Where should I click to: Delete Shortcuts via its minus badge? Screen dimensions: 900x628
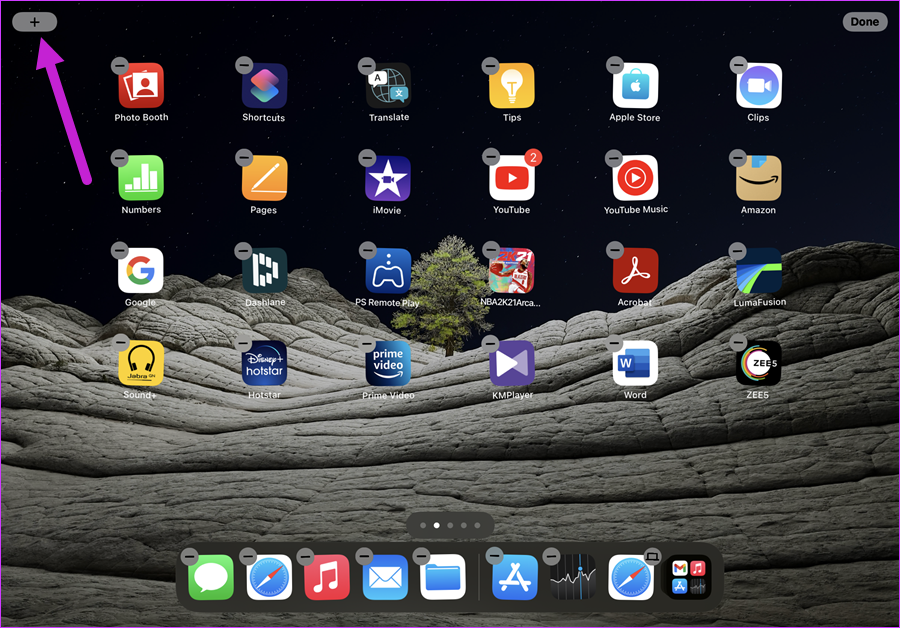pyautogui.click(x=244, y=65)
